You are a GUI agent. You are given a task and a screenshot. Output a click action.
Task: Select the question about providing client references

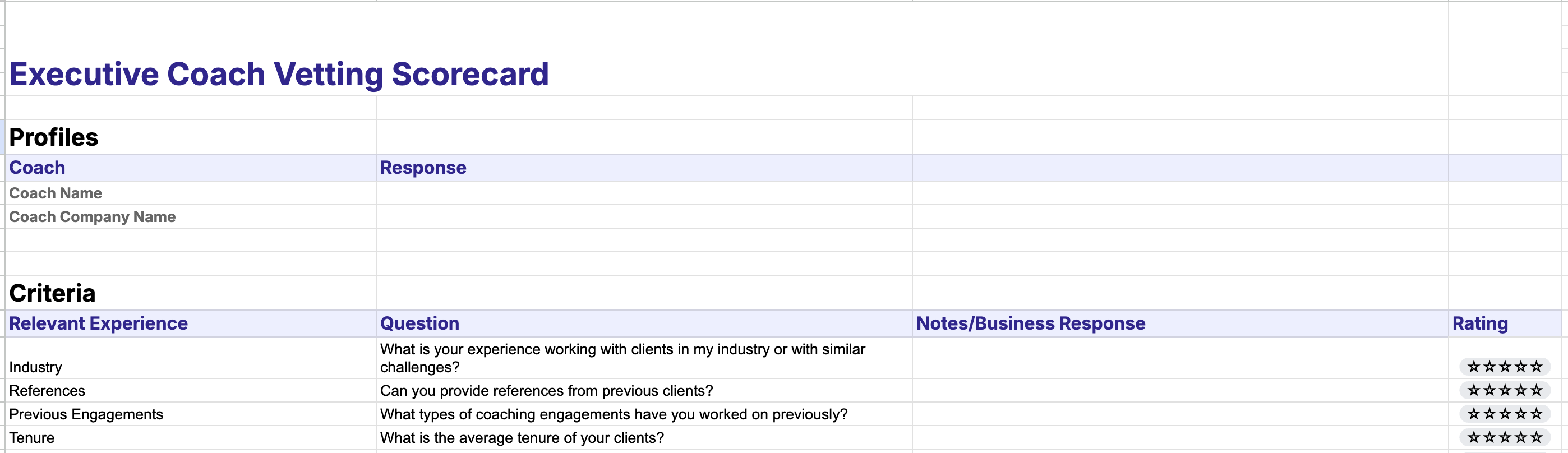[546, 390]
